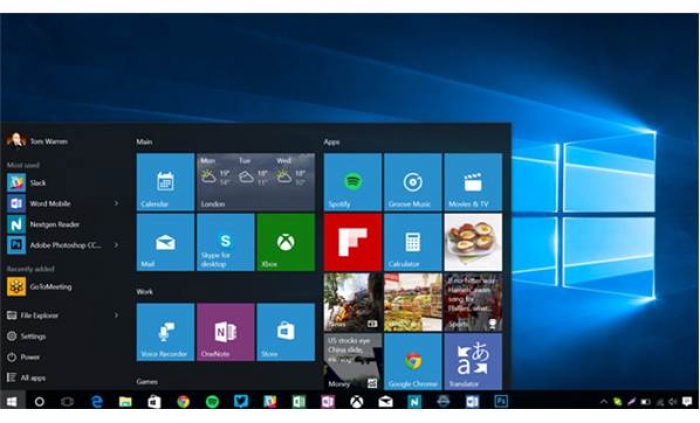Click the Apps group heading
This screenshot has height=423, width=700.
[x=332, y=142]
